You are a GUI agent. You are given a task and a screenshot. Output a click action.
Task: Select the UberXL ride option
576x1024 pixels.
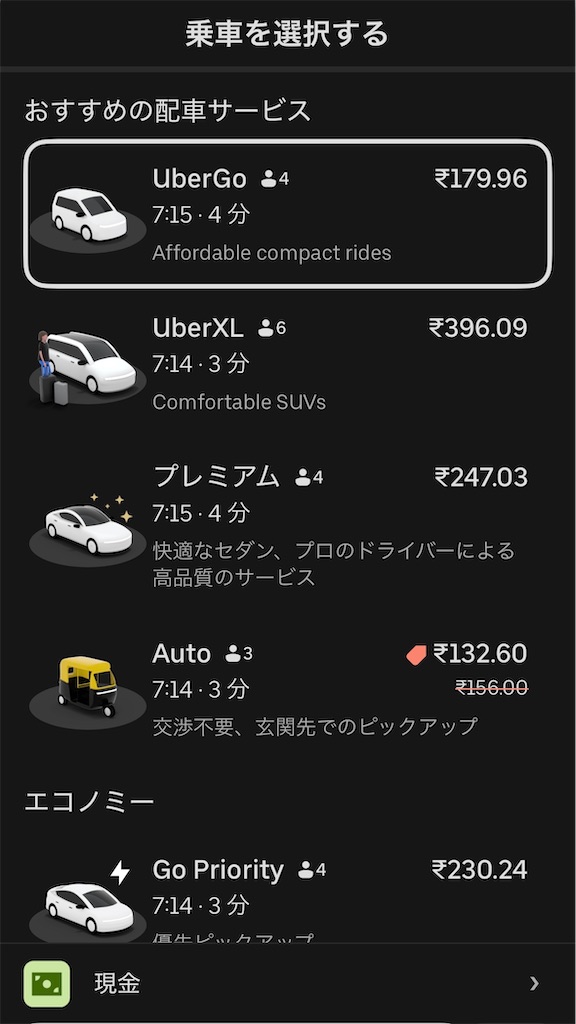point(288,362)
